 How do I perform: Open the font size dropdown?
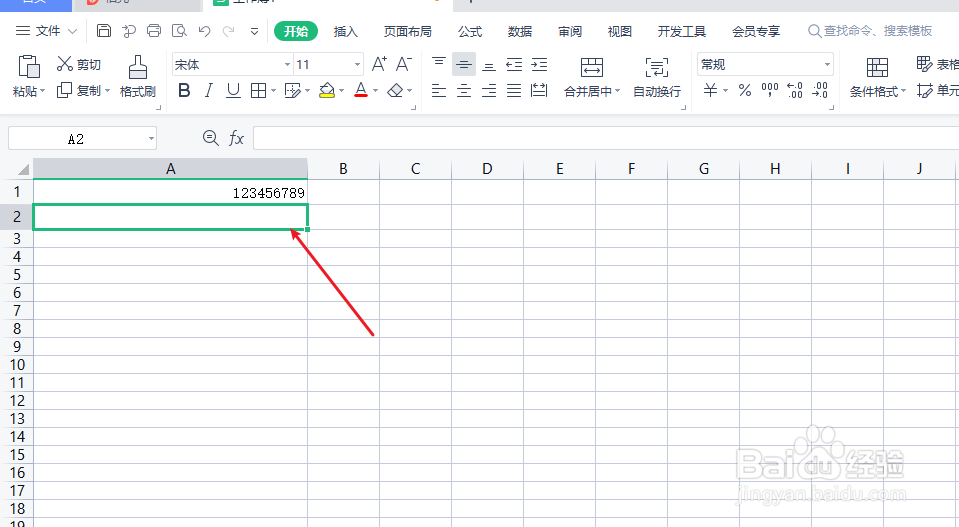tap(357, 64)
